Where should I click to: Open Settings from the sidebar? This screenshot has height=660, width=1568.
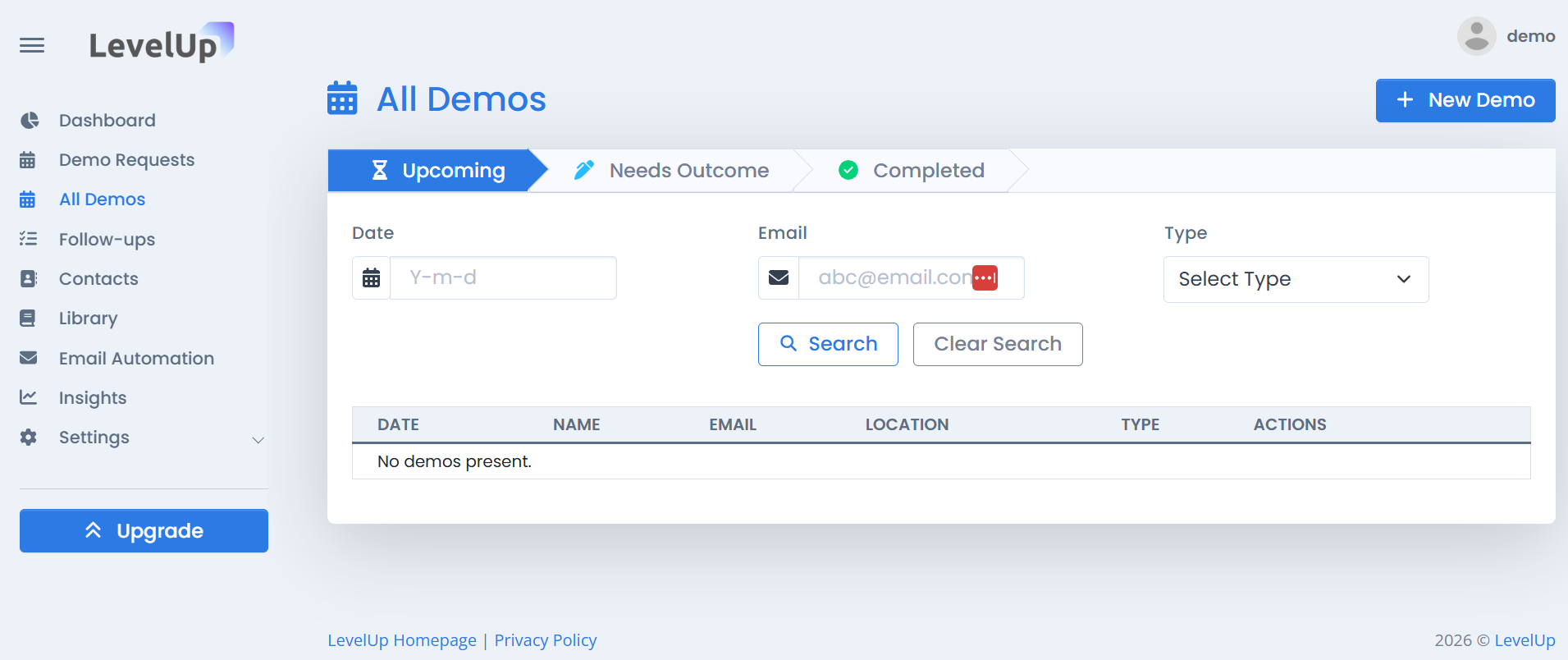(94, 438)
